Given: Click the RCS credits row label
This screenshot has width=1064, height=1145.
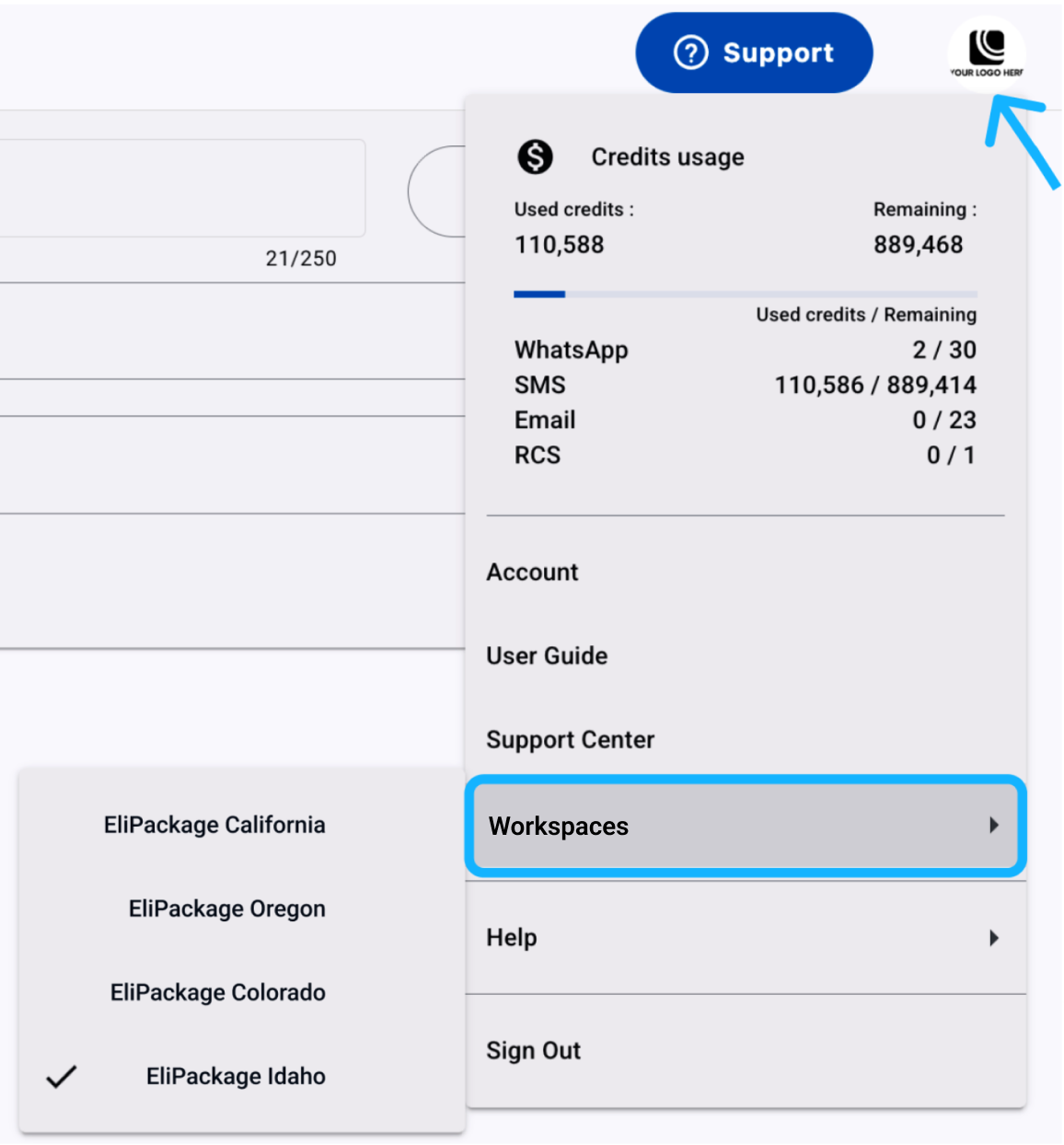Looking at the screenshot, I should (x=538, y=455).
